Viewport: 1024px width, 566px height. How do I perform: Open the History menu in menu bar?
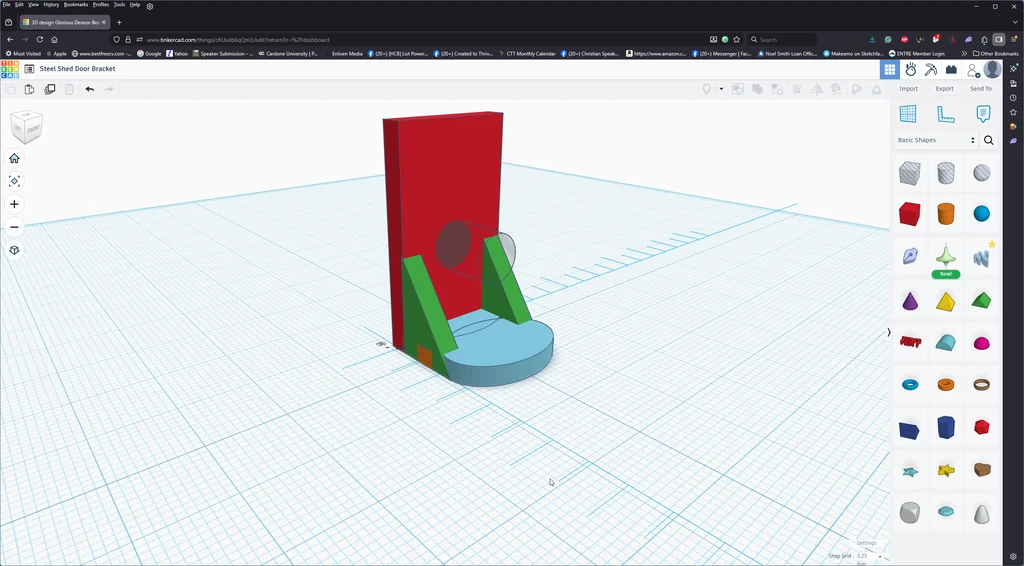51,5
